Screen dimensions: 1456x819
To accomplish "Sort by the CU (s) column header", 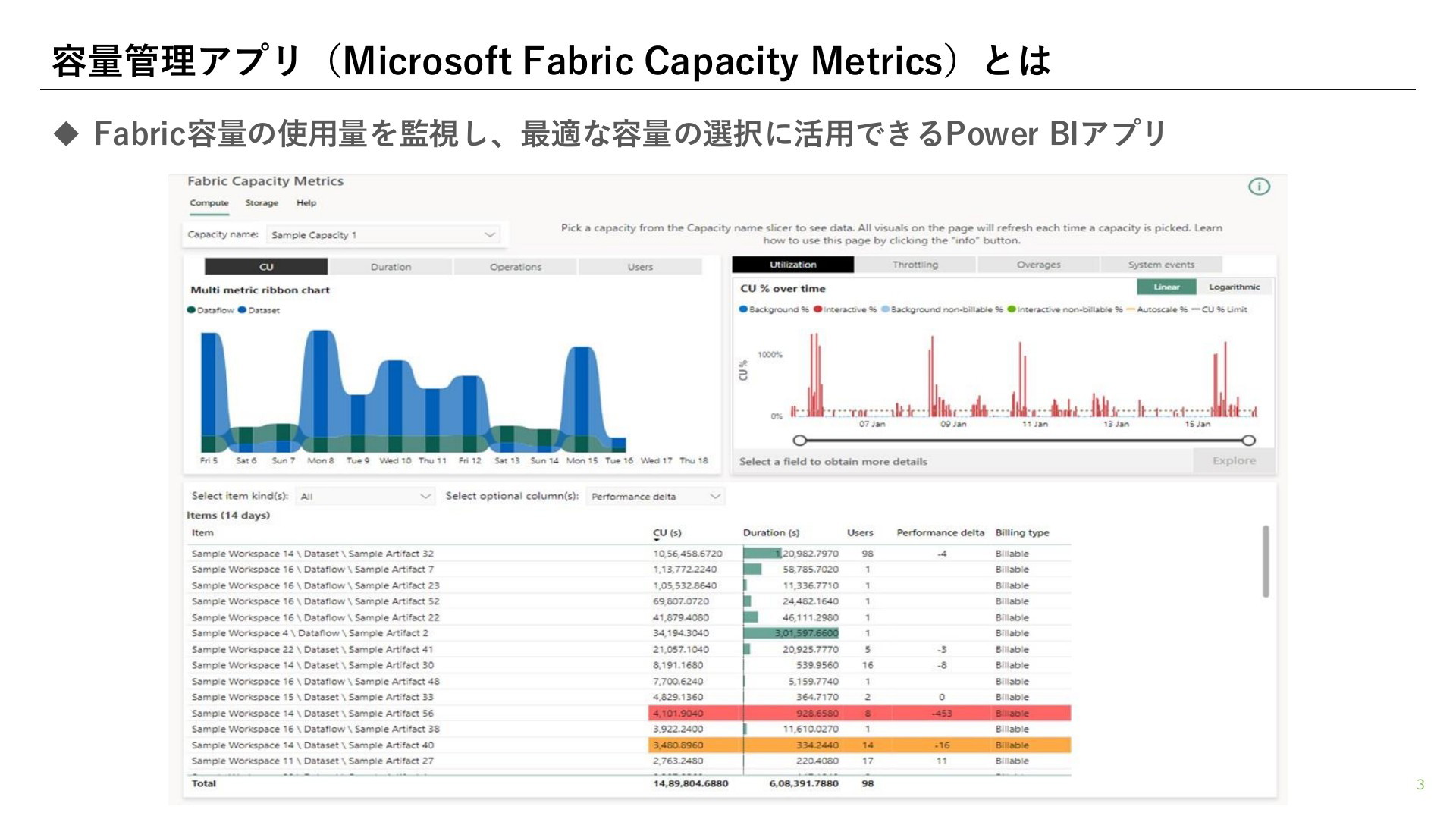I will pyautogui.click(x=667, y=533).
